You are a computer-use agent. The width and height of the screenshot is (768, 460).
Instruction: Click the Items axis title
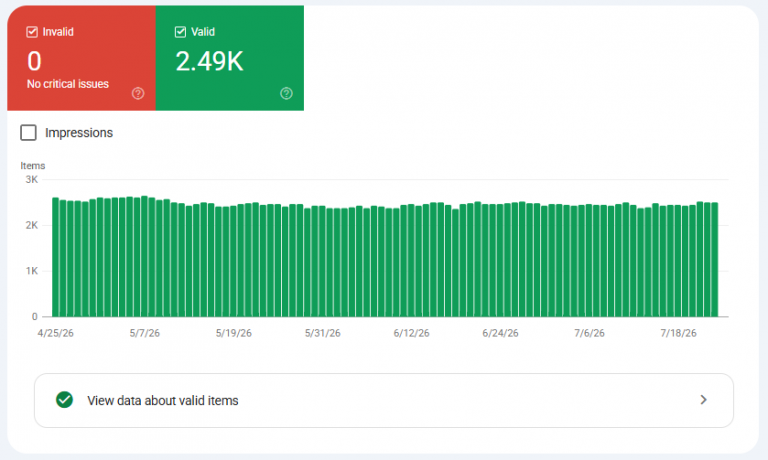tap(33, 166)
